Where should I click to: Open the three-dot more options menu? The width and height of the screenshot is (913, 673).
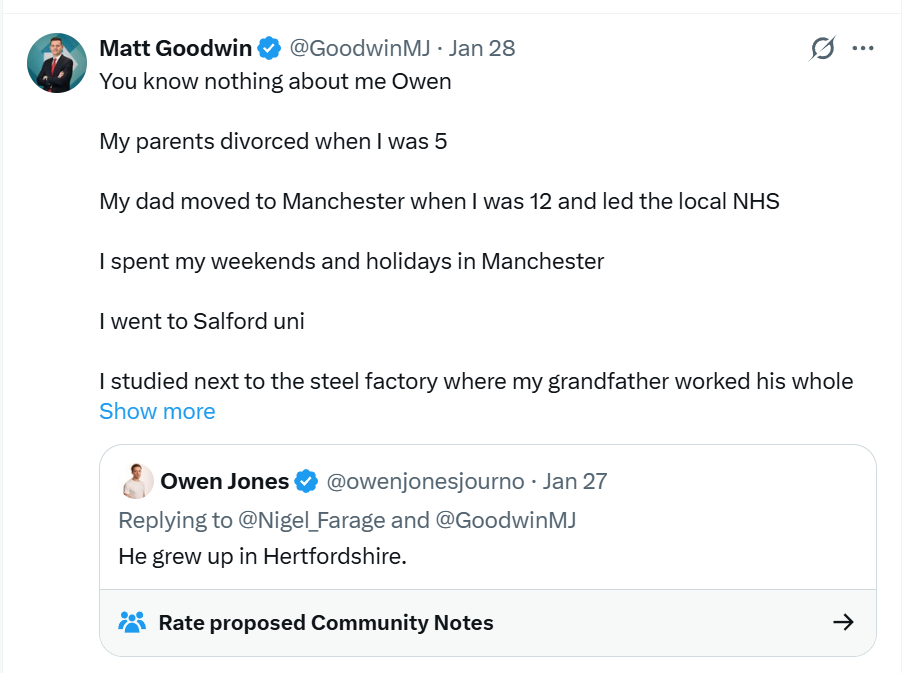(x=863, y=48)
